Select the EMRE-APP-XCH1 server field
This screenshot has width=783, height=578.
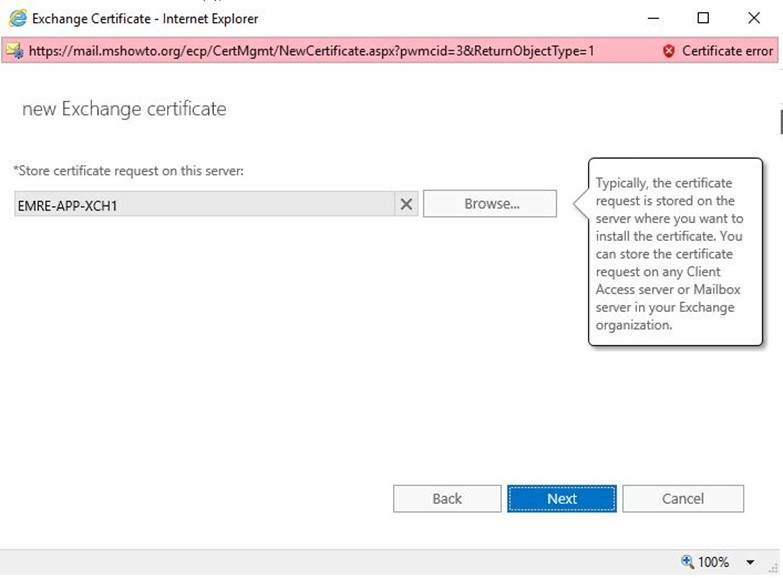[204, 204]
